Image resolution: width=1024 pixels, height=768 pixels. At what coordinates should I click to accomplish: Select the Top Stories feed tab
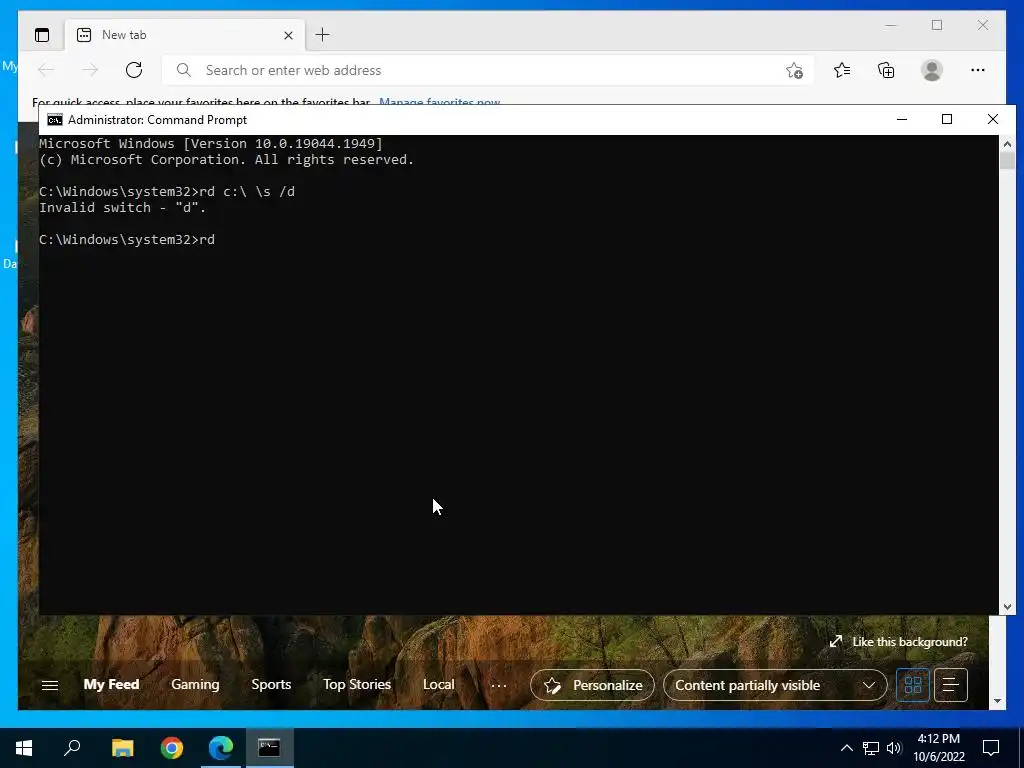[357, 684]
